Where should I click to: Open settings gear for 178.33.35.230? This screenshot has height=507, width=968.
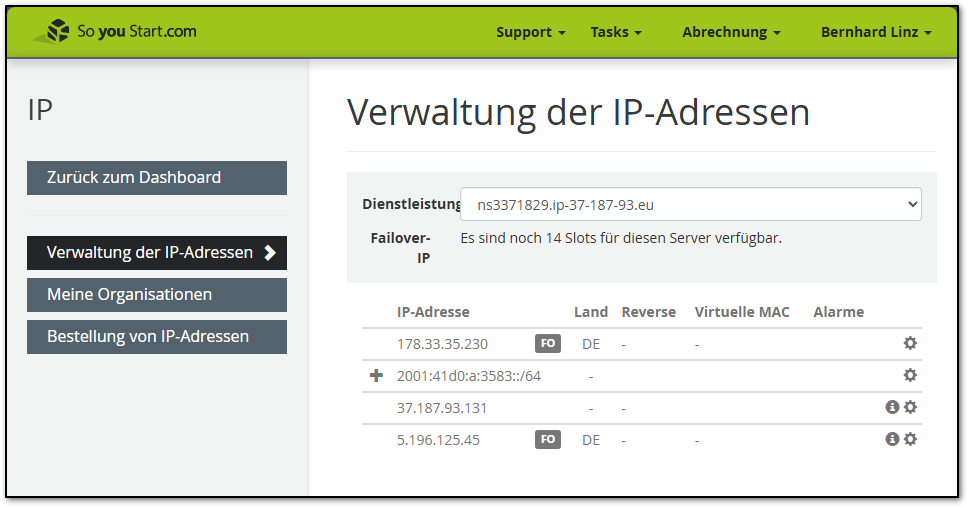910,343
